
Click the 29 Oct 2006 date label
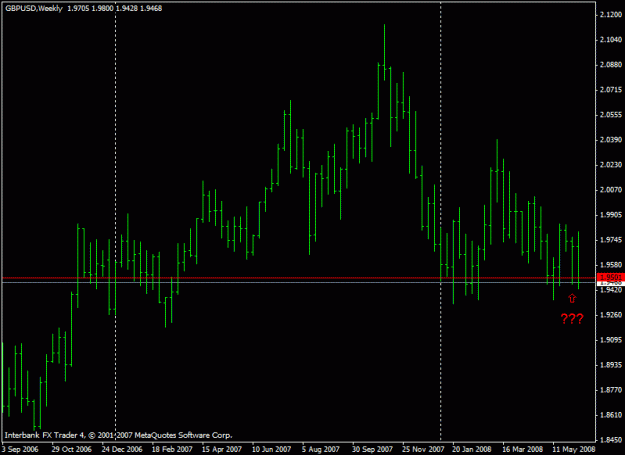(72, 449)
